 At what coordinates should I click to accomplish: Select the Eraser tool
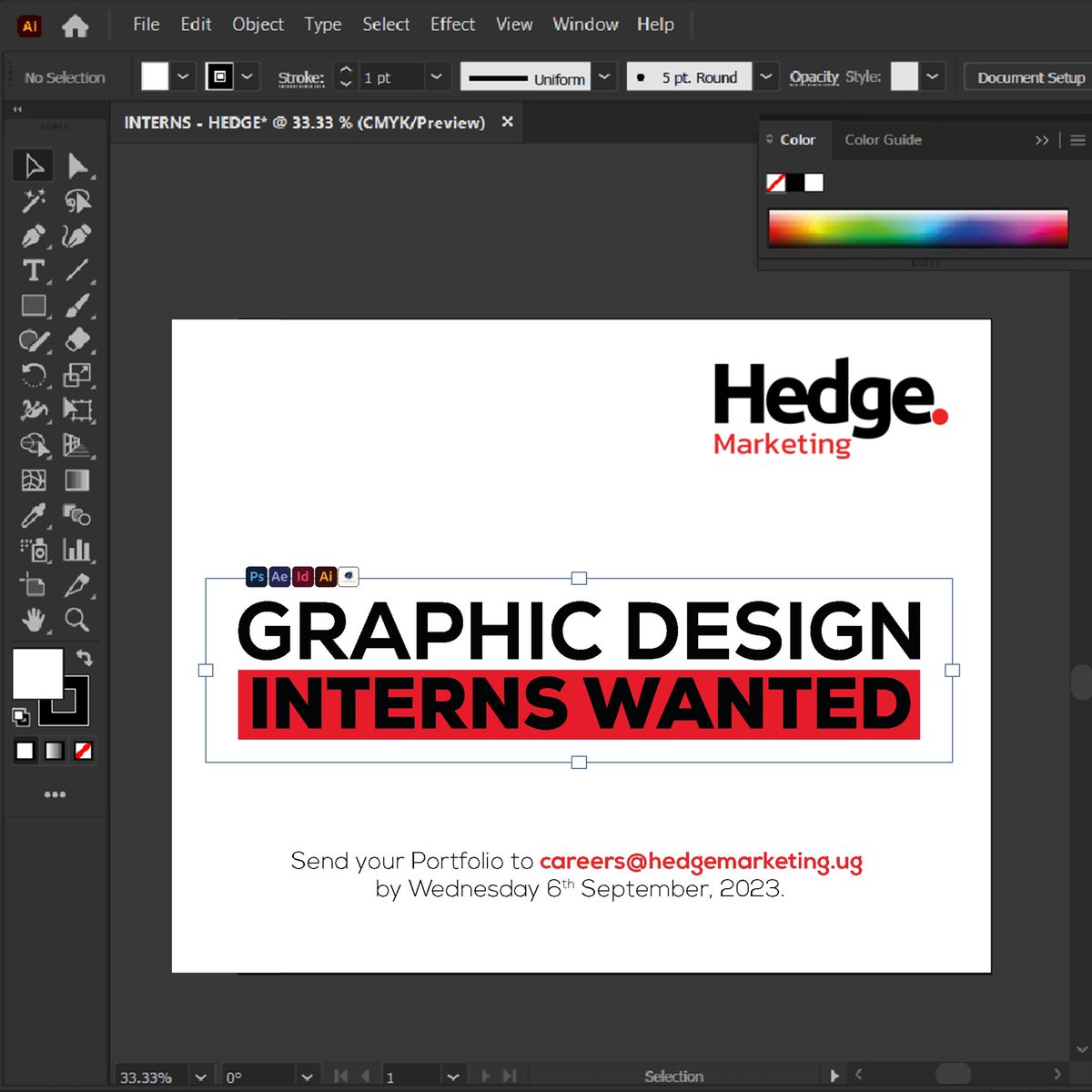click(x=77, y=340)
